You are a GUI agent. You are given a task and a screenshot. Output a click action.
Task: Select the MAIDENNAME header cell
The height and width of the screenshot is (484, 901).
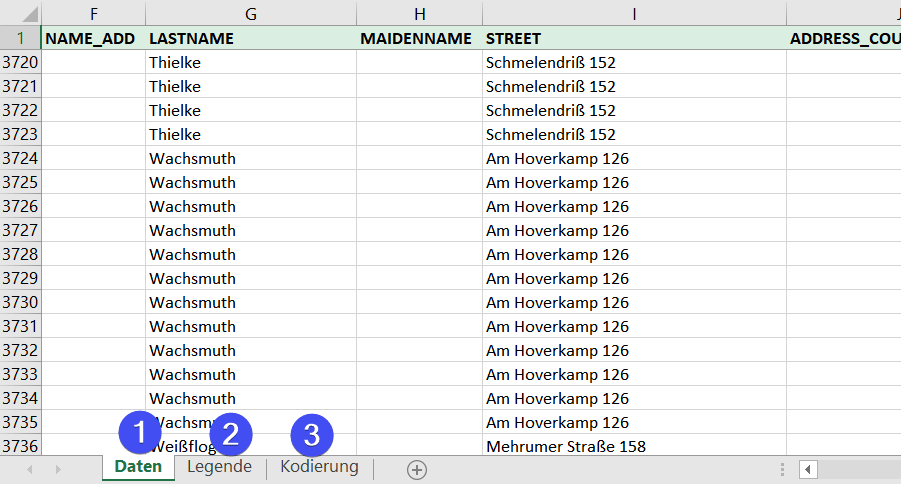pyautogui.click(x=419, y=38)
